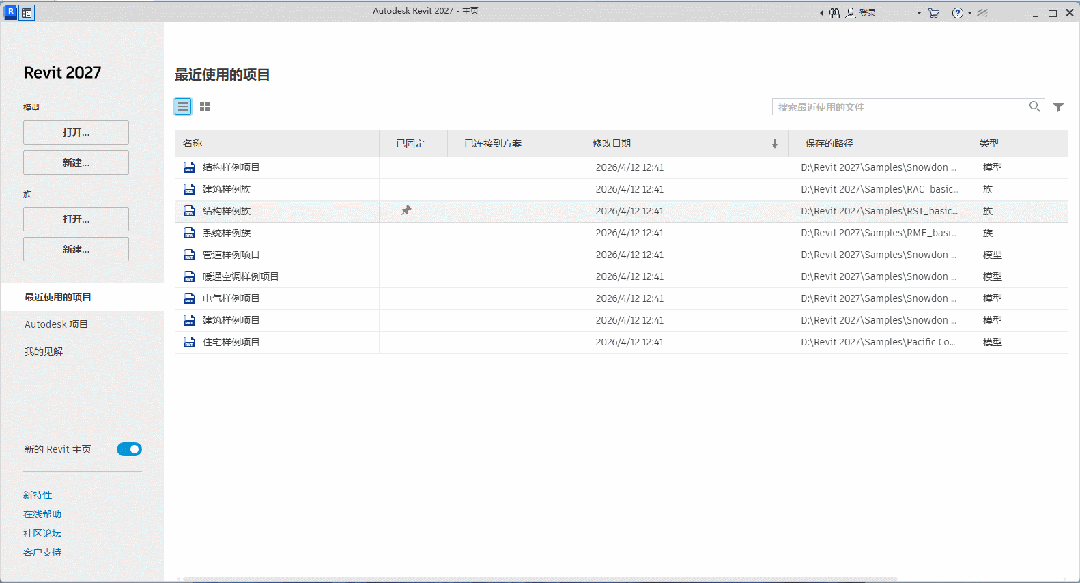Click the file icon of 暖通空调样例项目

click(x=189, y=276)
